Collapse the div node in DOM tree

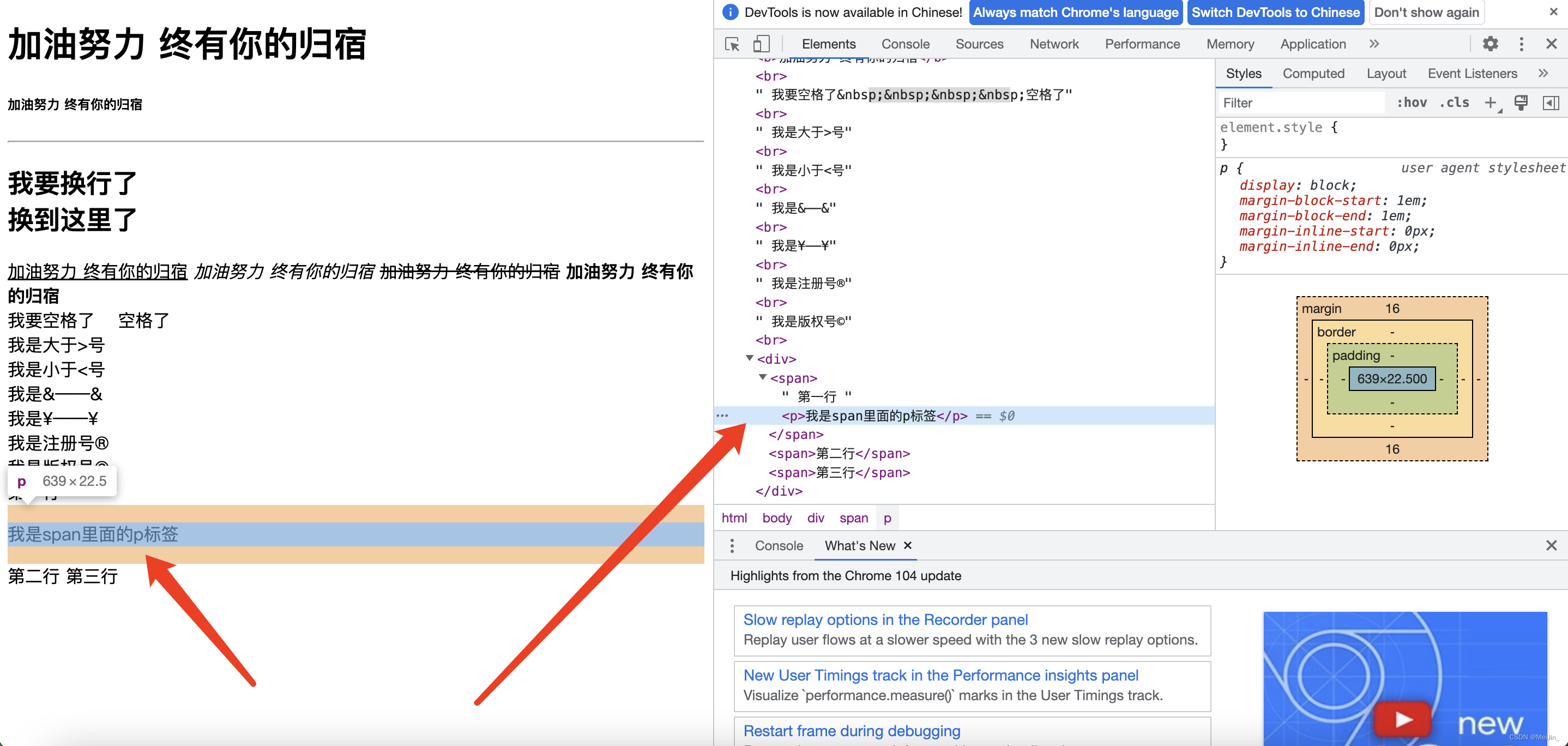click(749, 358)
